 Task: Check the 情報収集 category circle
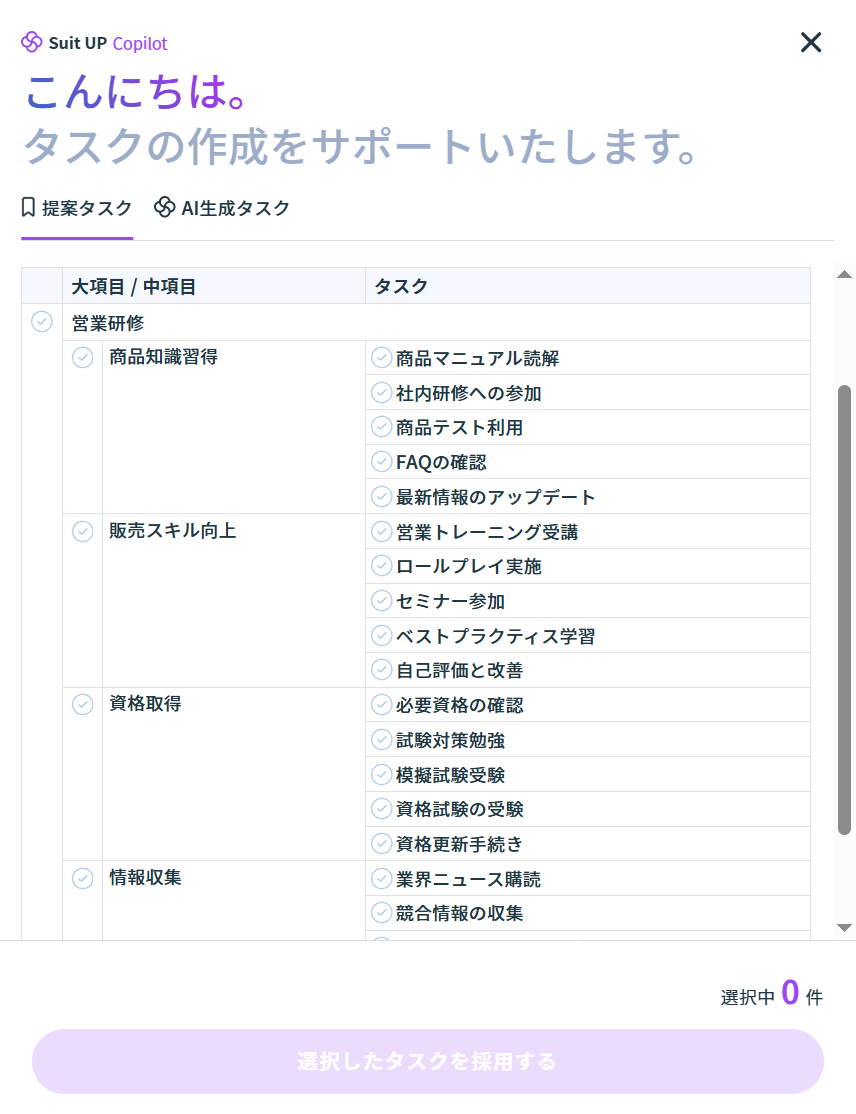point(82,879)
